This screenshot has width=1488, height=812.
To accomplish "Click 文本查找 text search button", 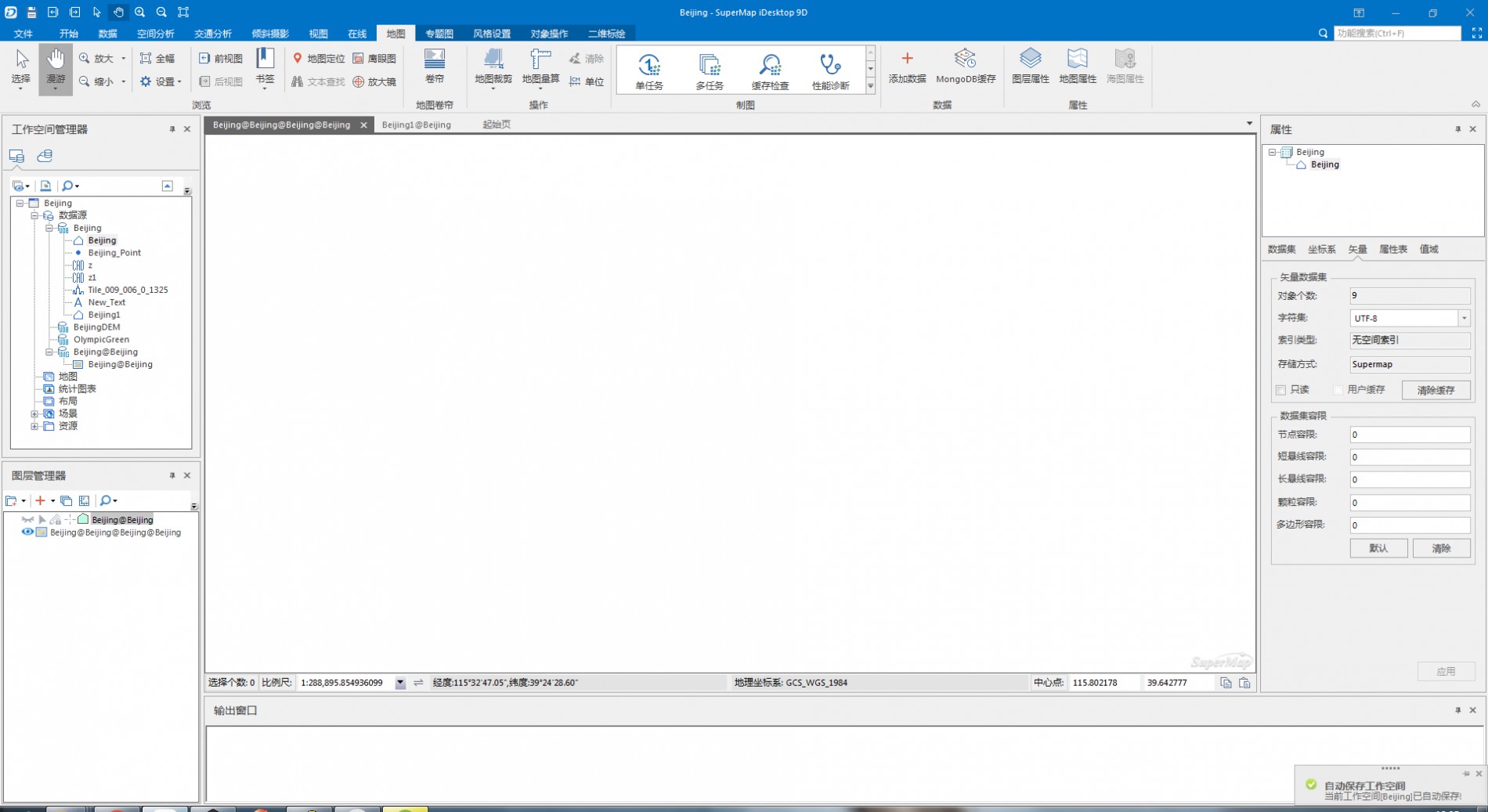I will pos(318,81).
